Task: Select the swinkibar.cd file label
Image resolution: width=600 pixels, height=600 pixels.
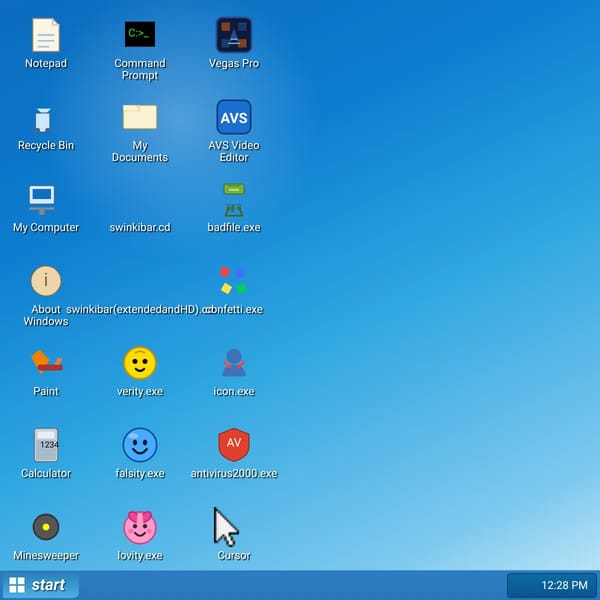Action: tap(140, 227)
